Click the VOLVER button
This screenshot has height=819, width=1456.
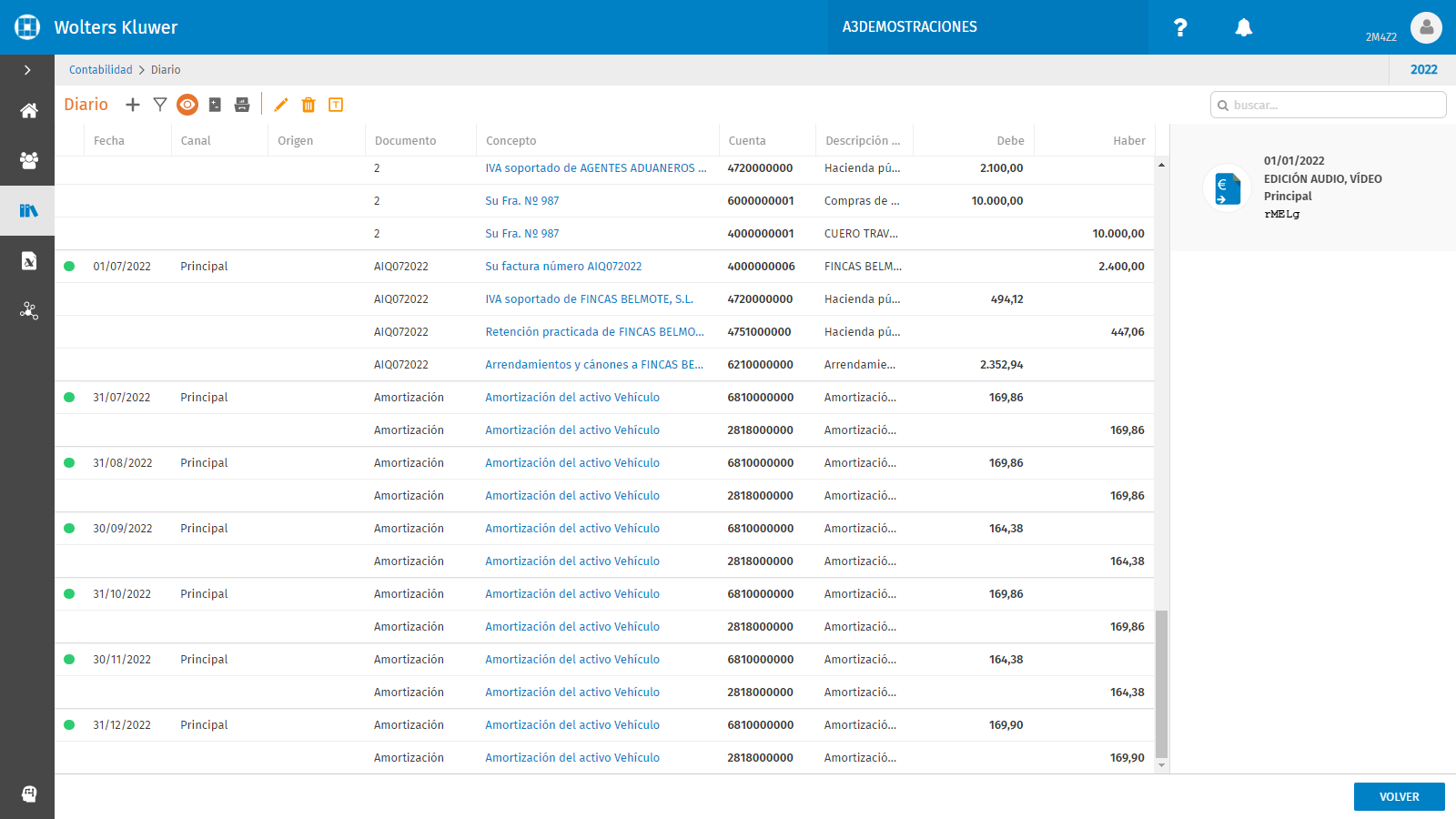(x=1400, y=797)
